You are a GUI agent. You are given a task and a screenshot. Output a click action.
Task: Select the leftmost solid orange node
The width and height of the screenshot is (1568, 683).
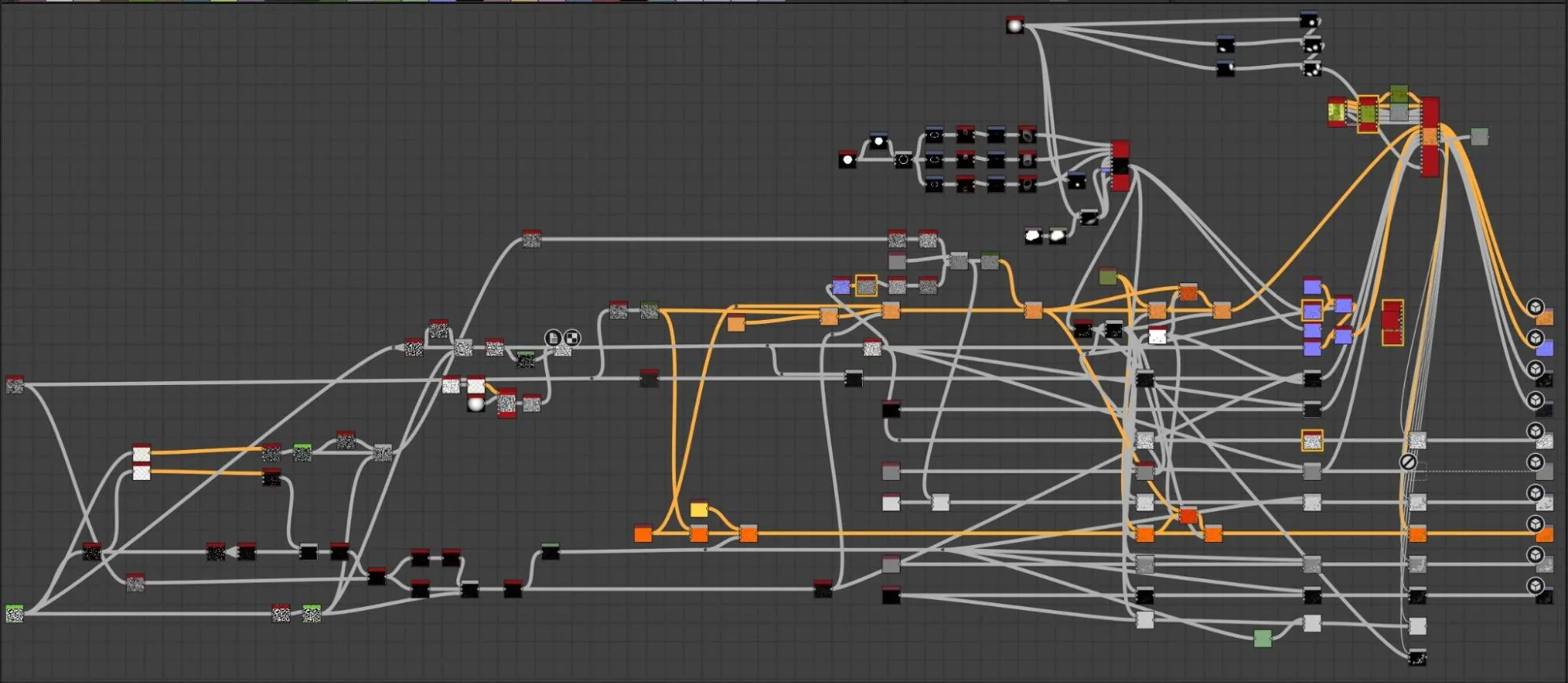click(x=643, y=534)
